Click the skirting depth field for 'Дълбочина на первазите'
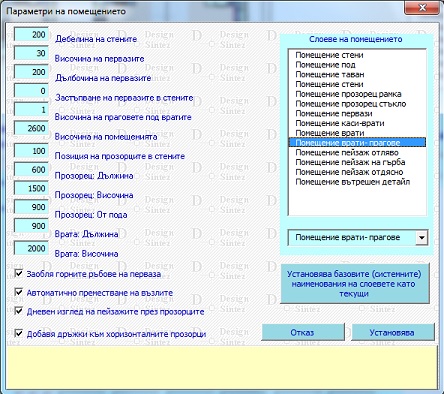444x394 pixels. (x=31, y=72)
